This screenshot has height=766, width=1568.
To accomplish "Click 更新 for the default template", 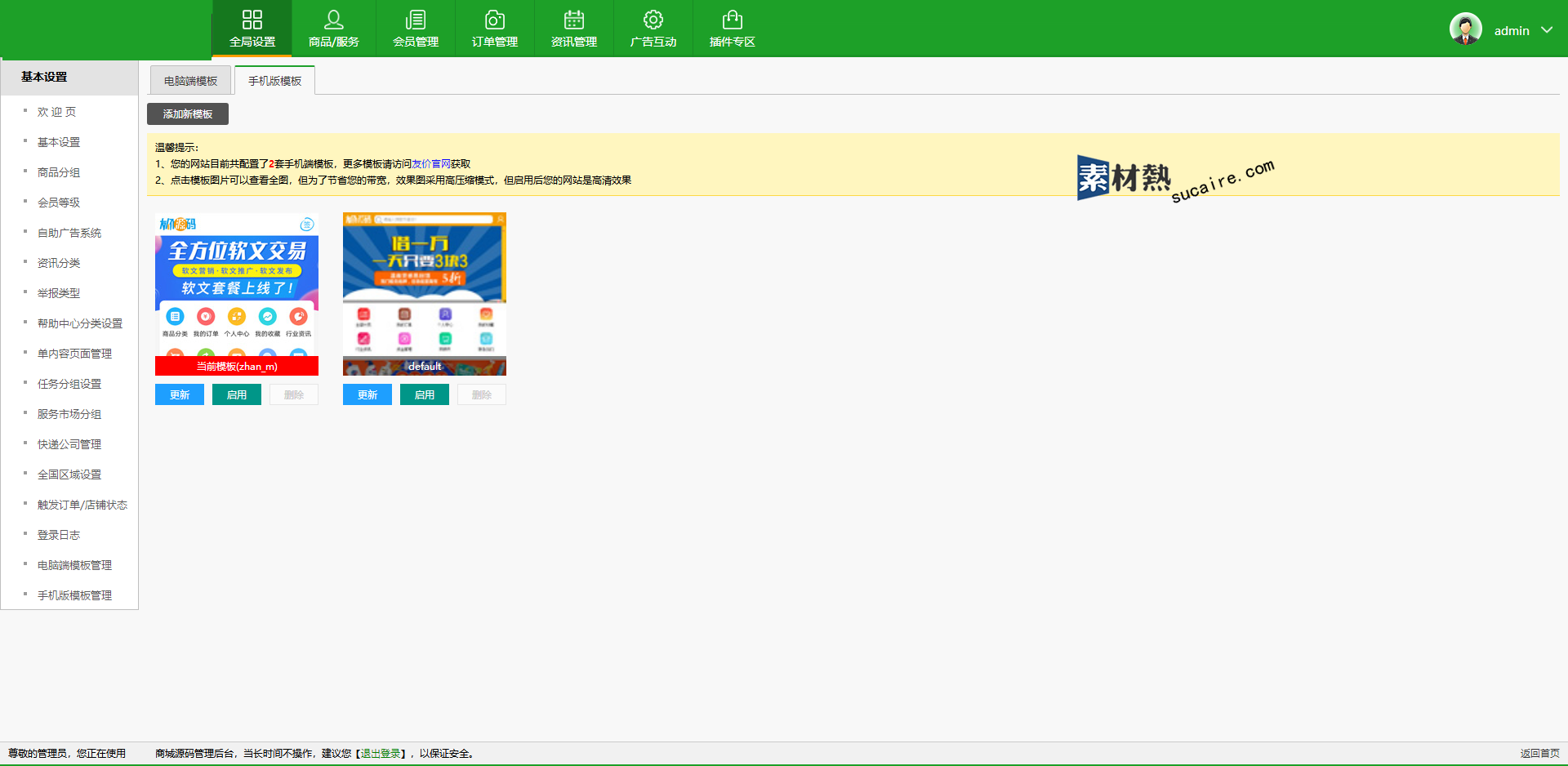I will pyautogui.click(x=367, y=394).
